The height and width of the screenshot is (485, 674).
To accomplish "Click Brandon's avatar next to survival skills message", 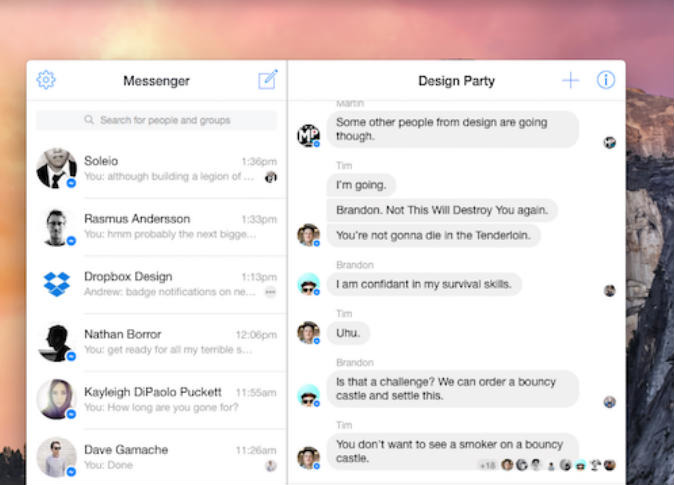I will coord(308,285).
